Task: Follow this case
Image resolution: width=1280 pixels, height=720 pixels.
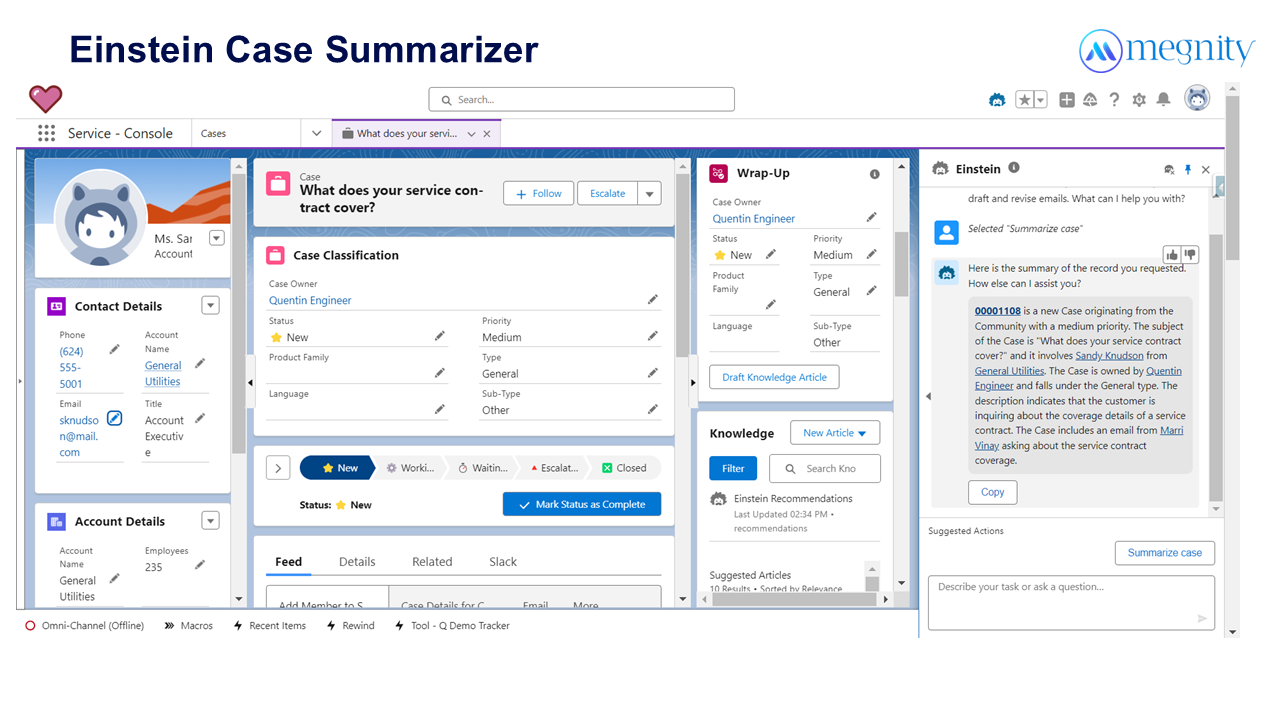Action: (x=539, y=193)
